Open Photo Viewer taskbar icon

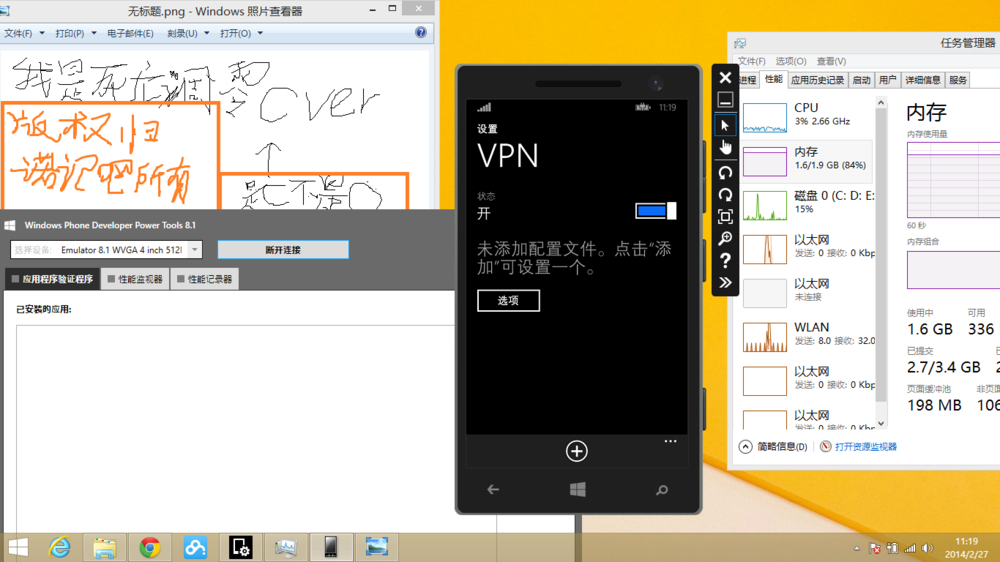[376, 547]
